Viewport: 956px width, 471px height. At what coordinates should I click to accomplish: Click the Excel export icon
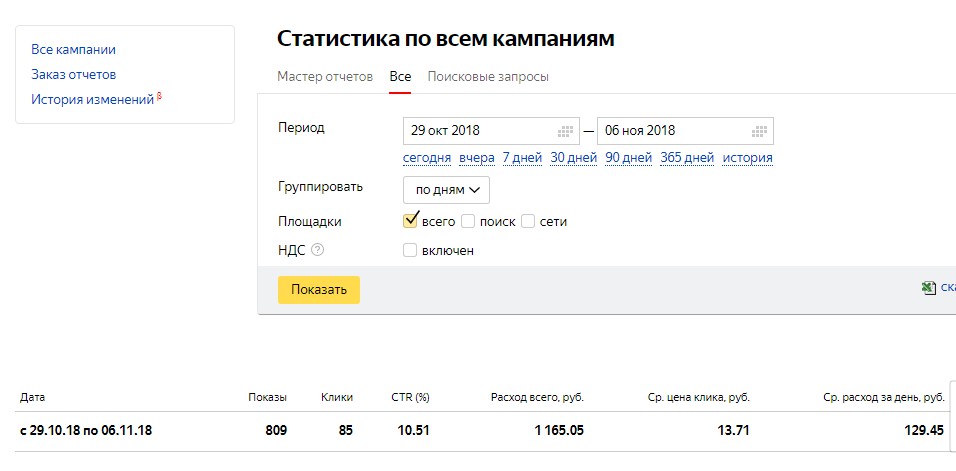[929, 288]
